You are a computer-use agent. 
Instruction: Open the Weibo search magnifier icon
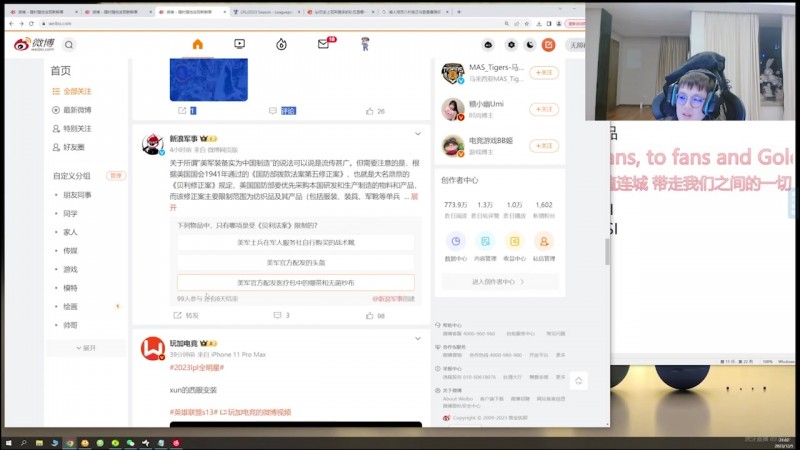(69, 45)
